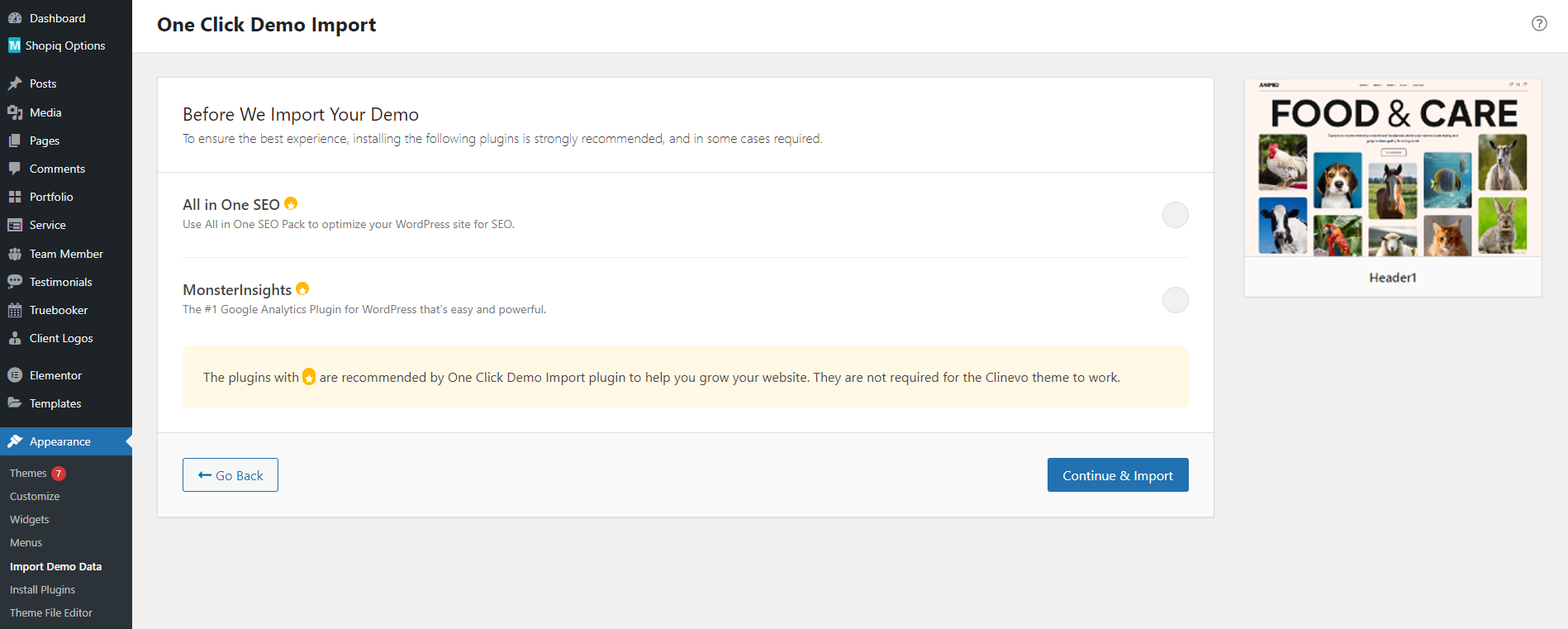The width and height of the screenshot is (1568, 629).
Task: Click the star badge beside All in One SEO
Action: pos(291,203)
